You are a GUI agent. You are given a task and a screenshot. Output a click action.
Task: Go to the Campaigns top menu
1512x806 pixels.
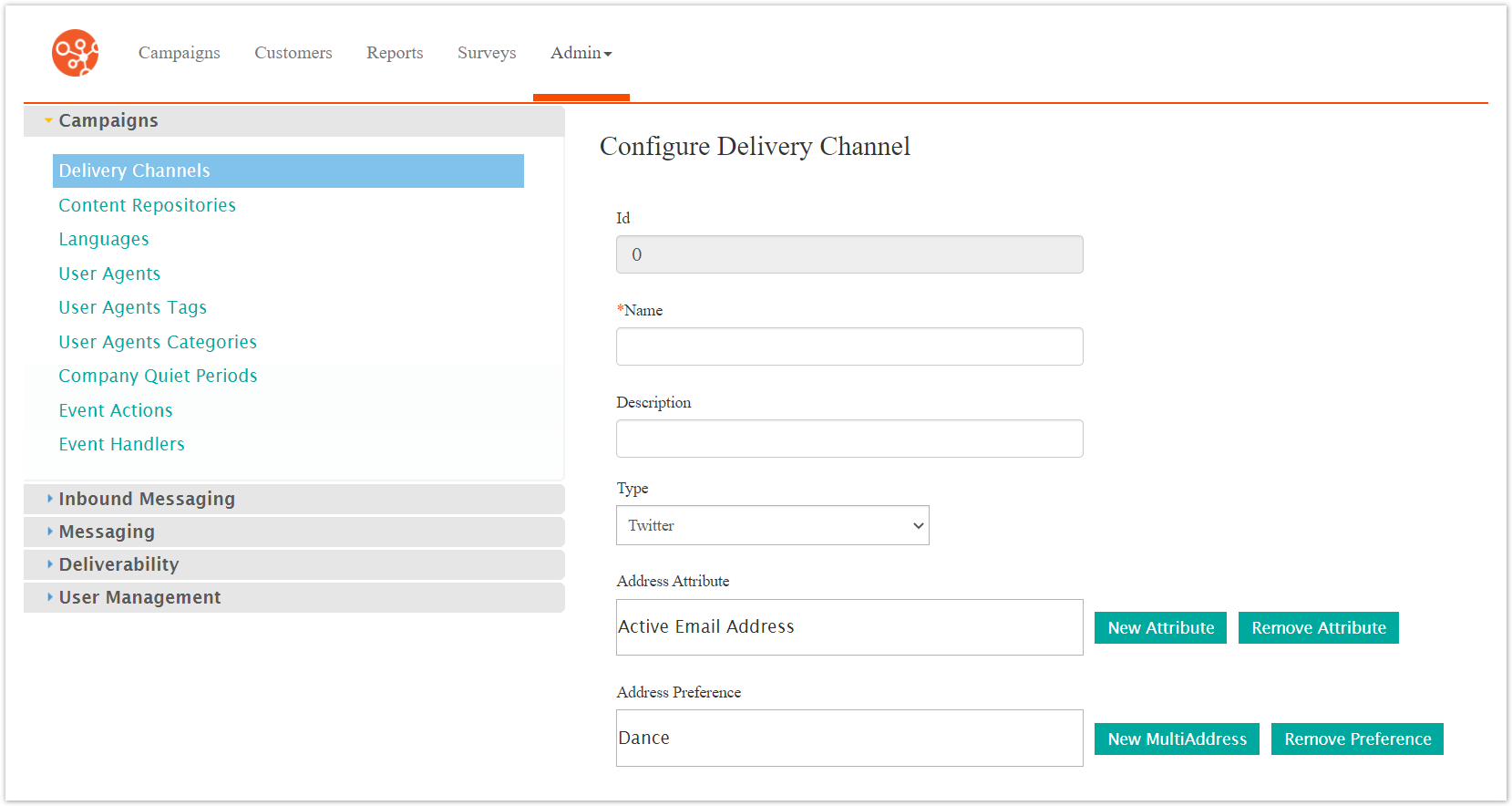click(180, 53)
